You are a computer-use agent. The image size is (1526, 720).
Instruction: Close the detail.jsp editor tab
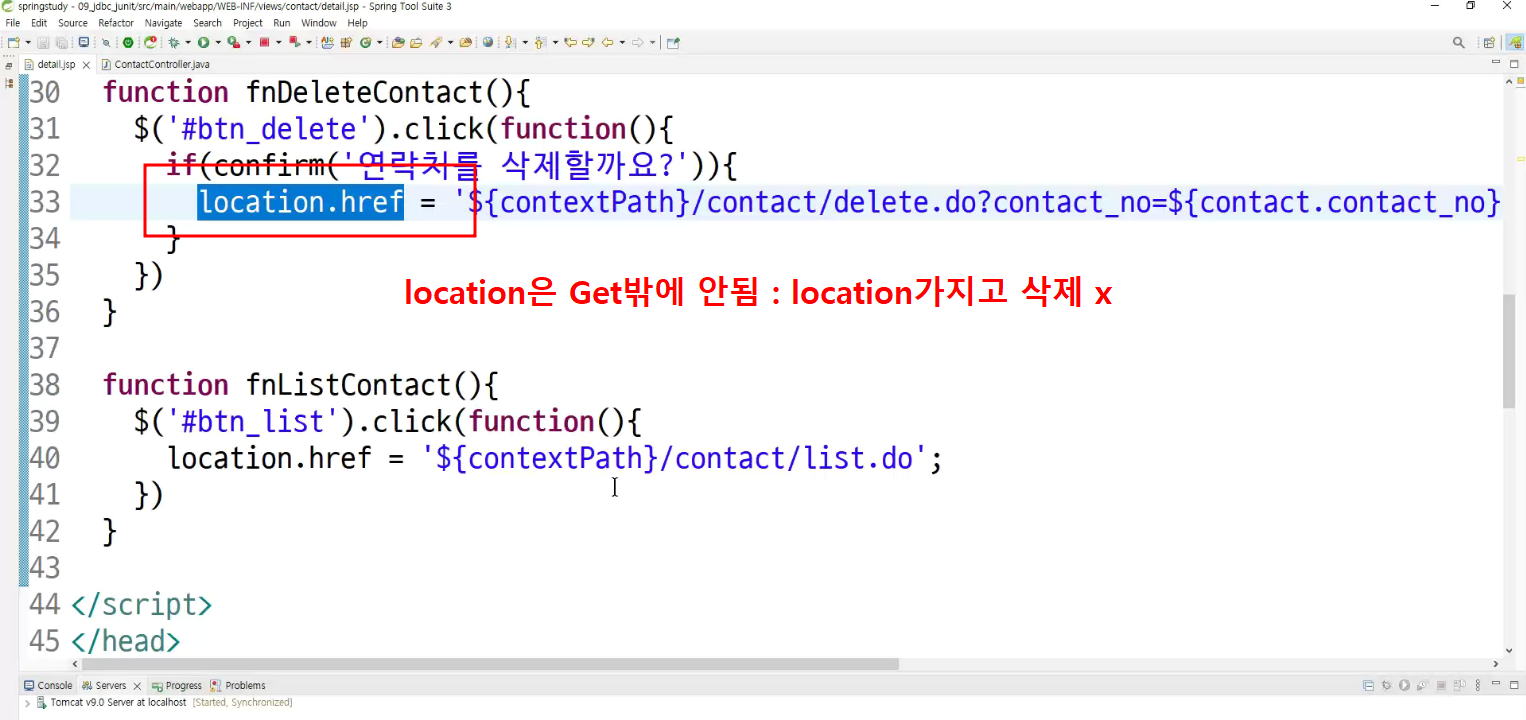(86, 64)
